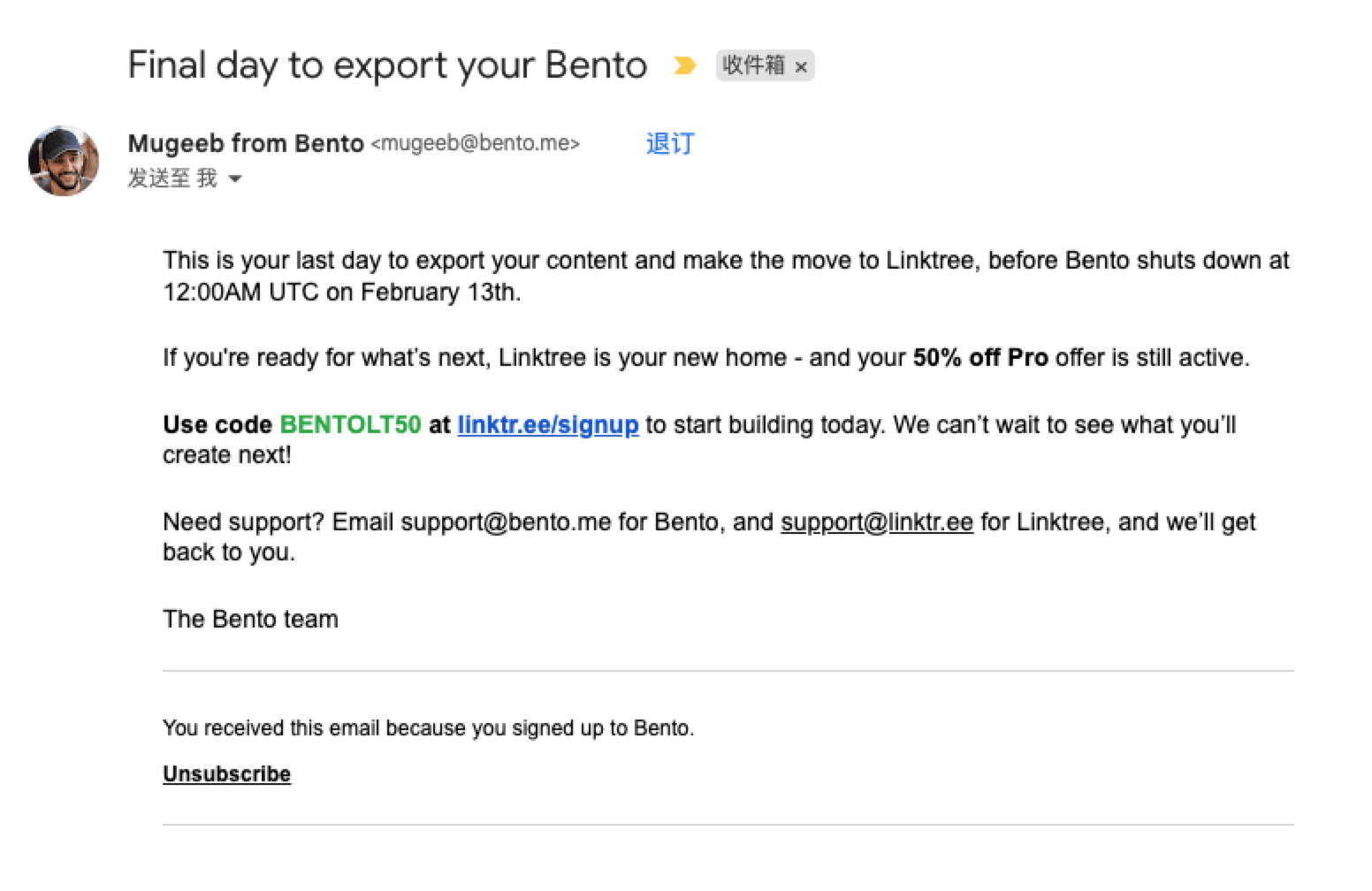Image resolution: width=1372 pixels, height=891 pixels.
Task: Click the bold Unsubscribe link in footer
Action: pos(226,773)
